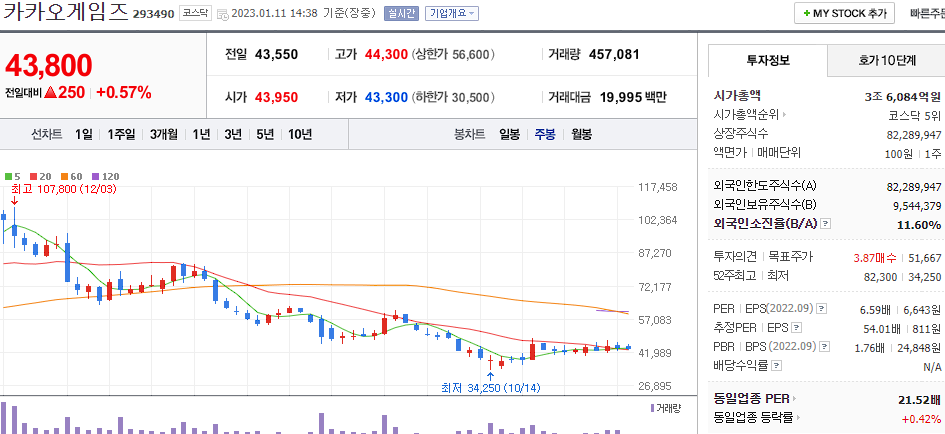Click the 고가 44,300 value

click(x=386, y=55)
